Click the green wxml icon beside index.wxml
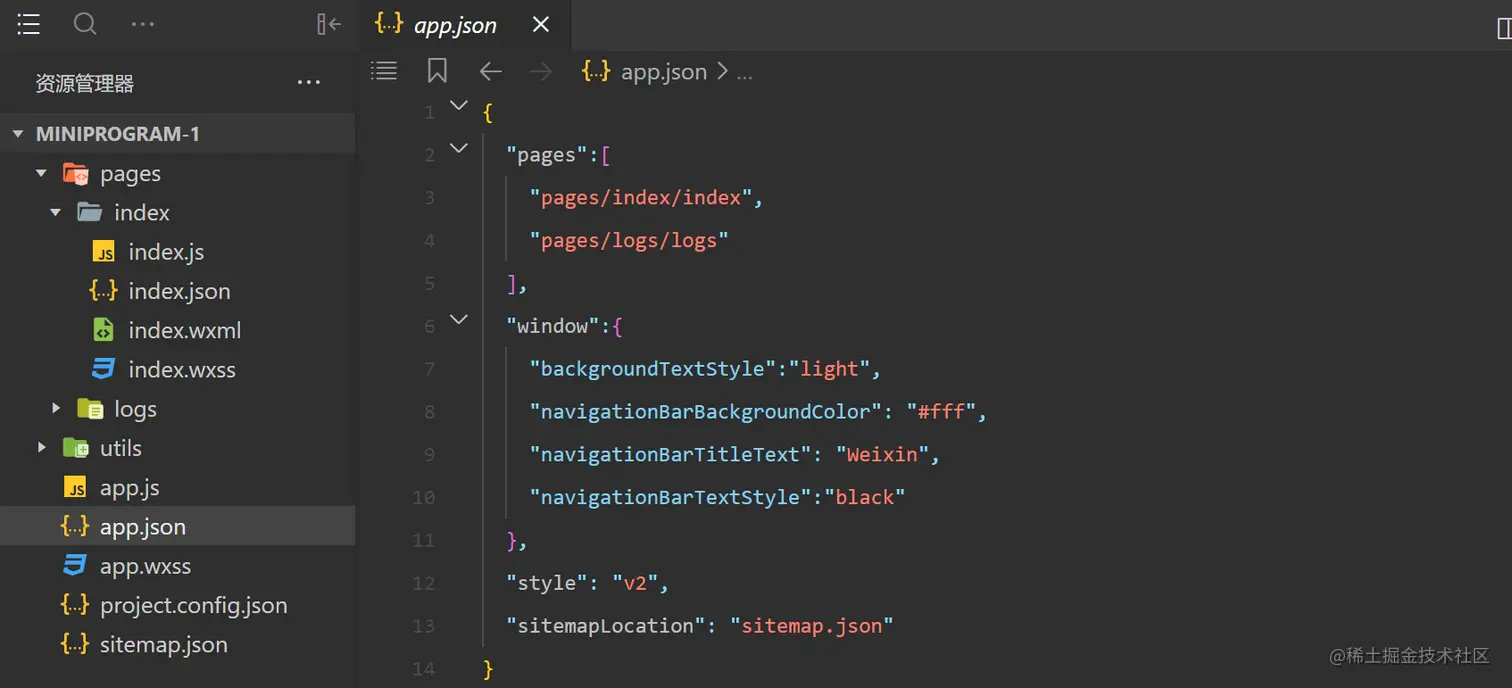The width and height of the screenshot is (1512, 688). pos(103,330)
